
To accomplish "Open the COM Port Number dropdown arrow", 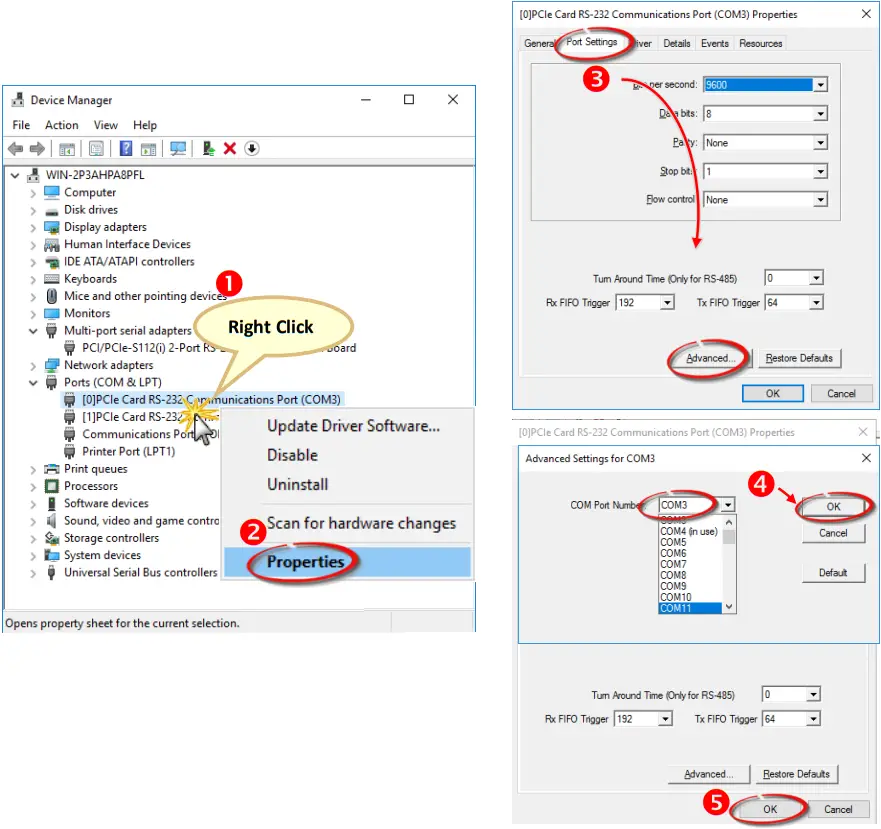I will point(728,505).
